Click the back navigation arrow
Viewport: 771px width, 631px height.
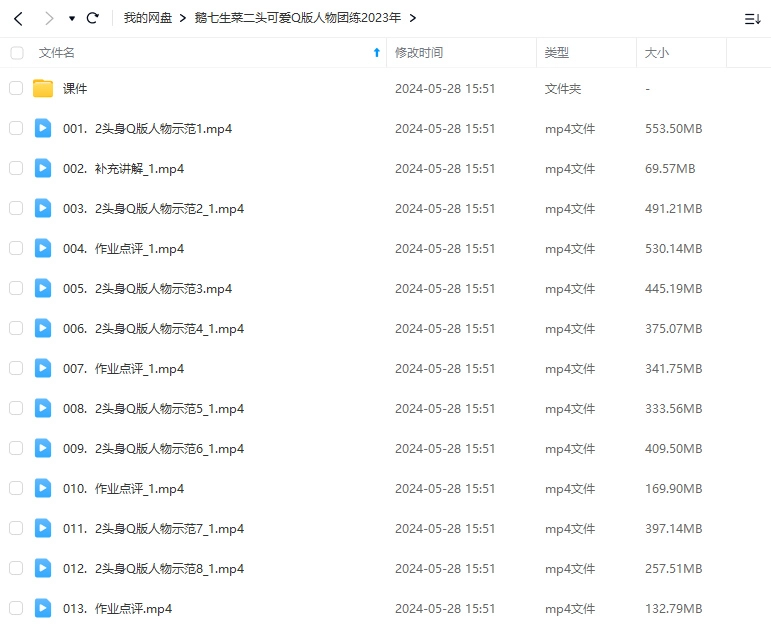click(x=18, y=18)
